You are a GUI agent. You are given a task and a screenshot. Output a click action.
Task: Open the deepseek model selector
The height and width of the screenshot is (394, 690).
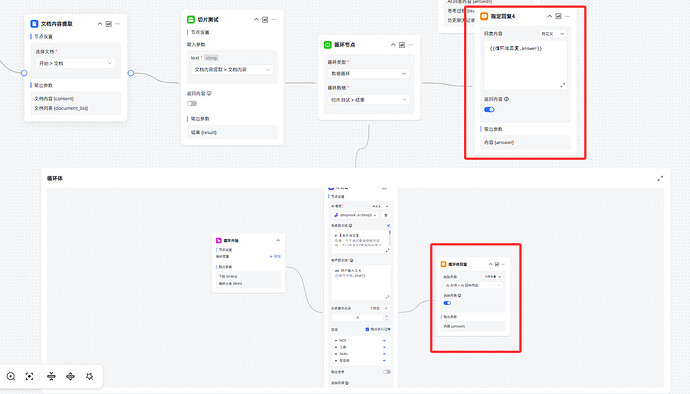(355, 215)
